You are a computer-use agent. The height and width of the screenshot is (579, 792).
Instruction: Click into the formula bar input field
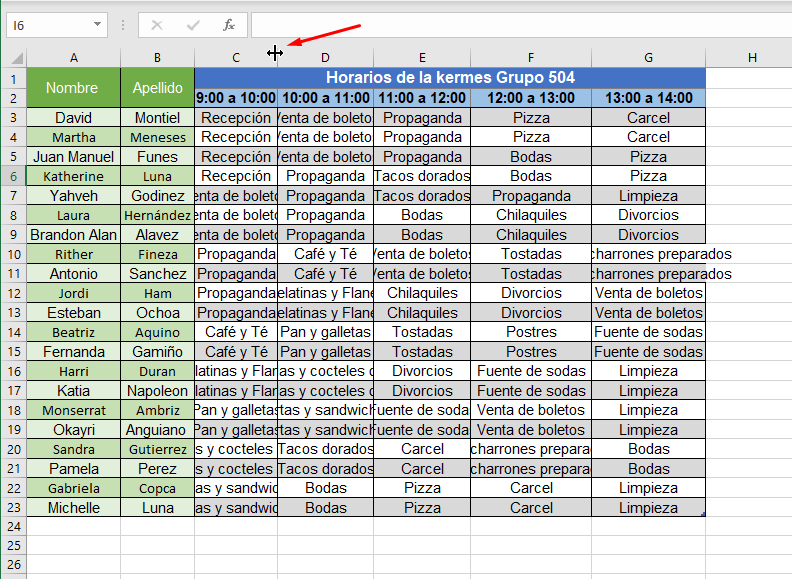pos(518,25)
